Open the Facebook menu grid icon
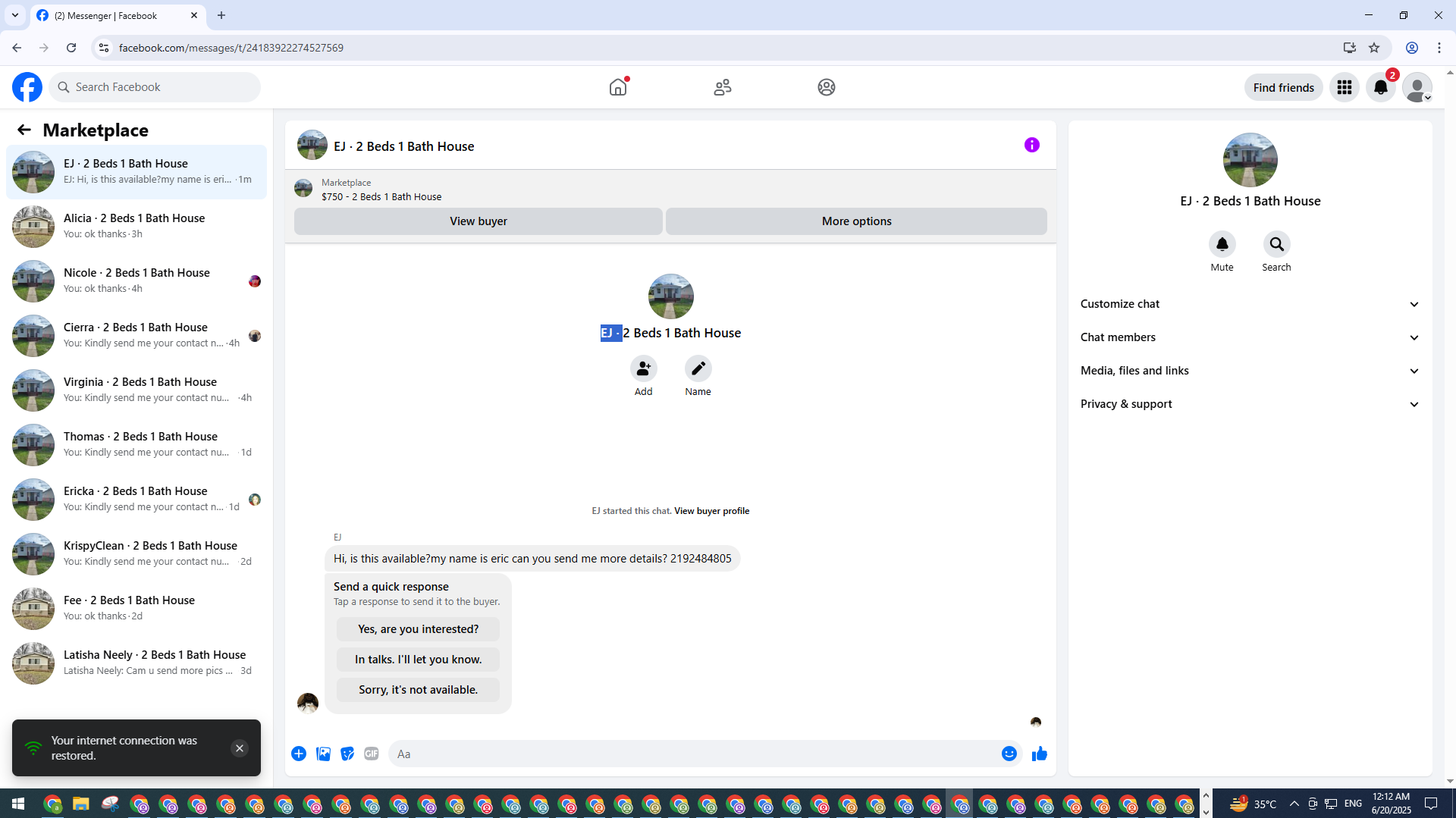 tap(1345, 87)
